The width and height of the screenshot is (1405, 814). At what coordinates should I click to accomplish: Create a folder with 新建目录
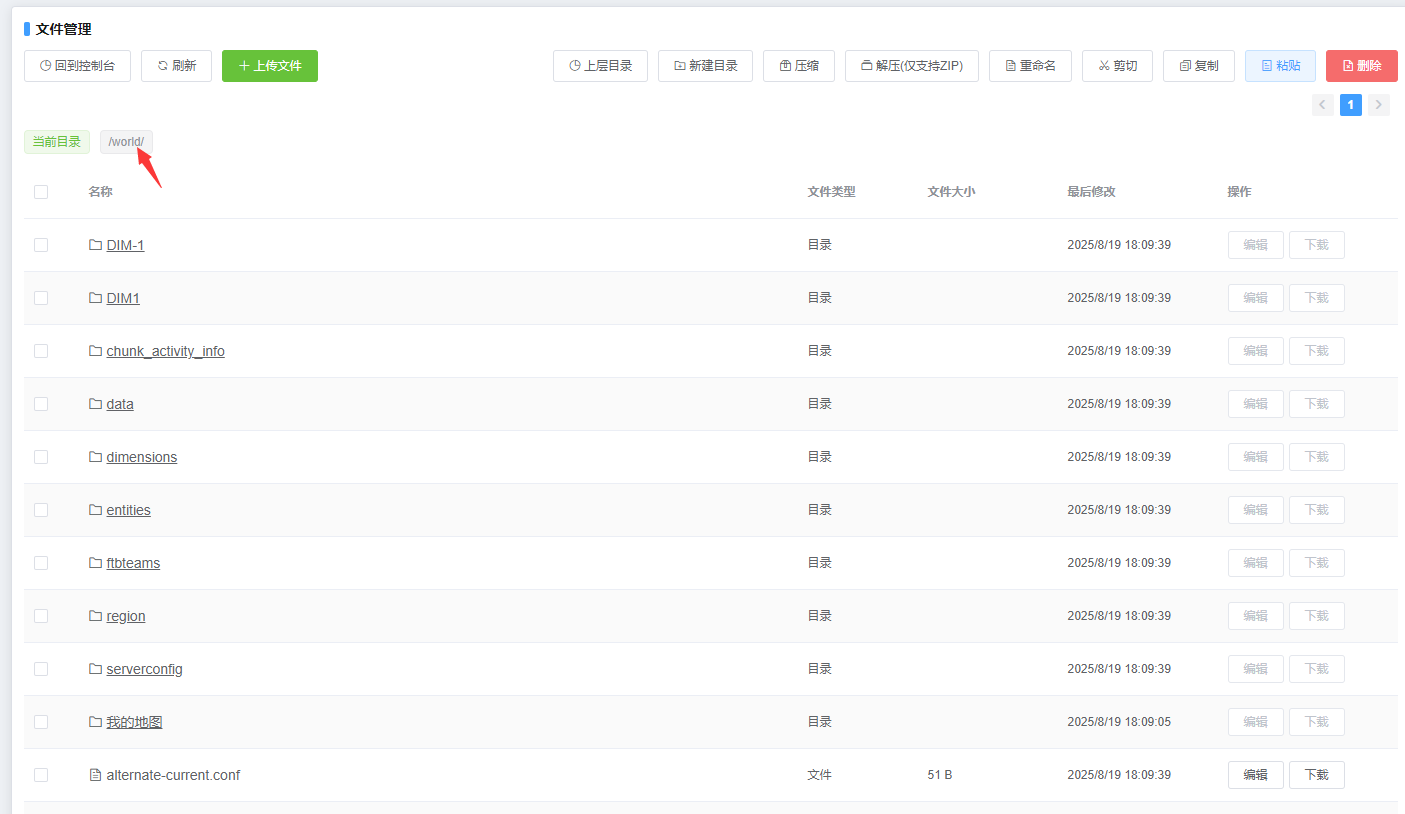[705, 66]
